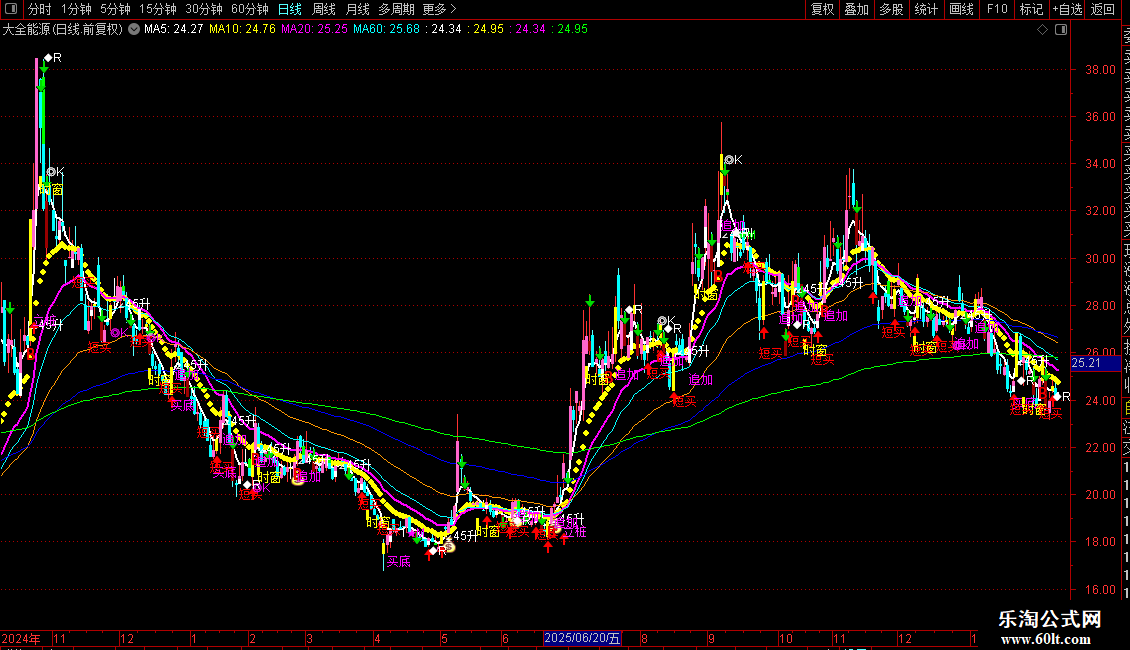Expand the 更多 periods menu

point(439,10)
